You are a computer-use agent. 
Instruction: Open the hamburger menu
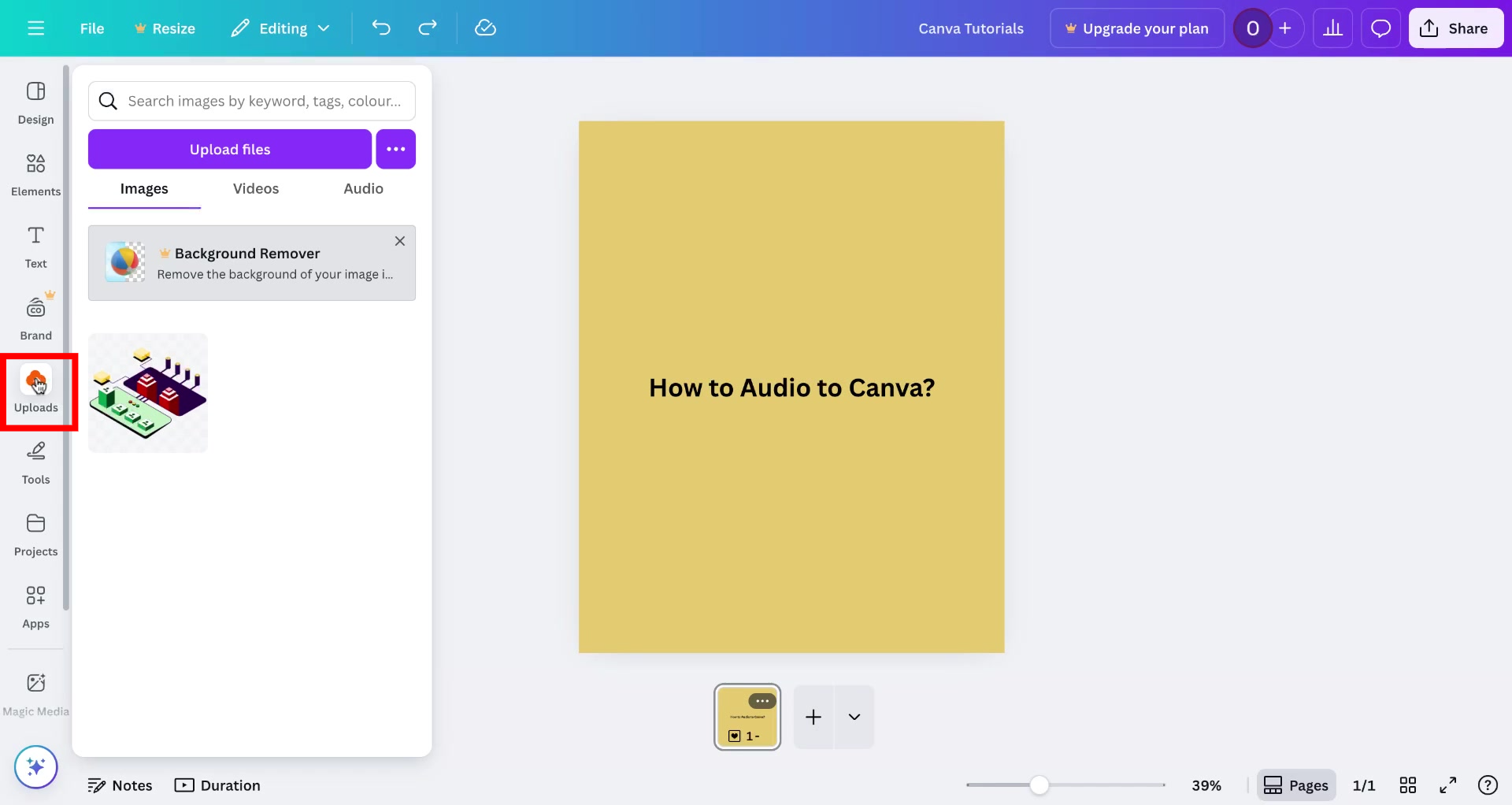click(x=35, y=28)
